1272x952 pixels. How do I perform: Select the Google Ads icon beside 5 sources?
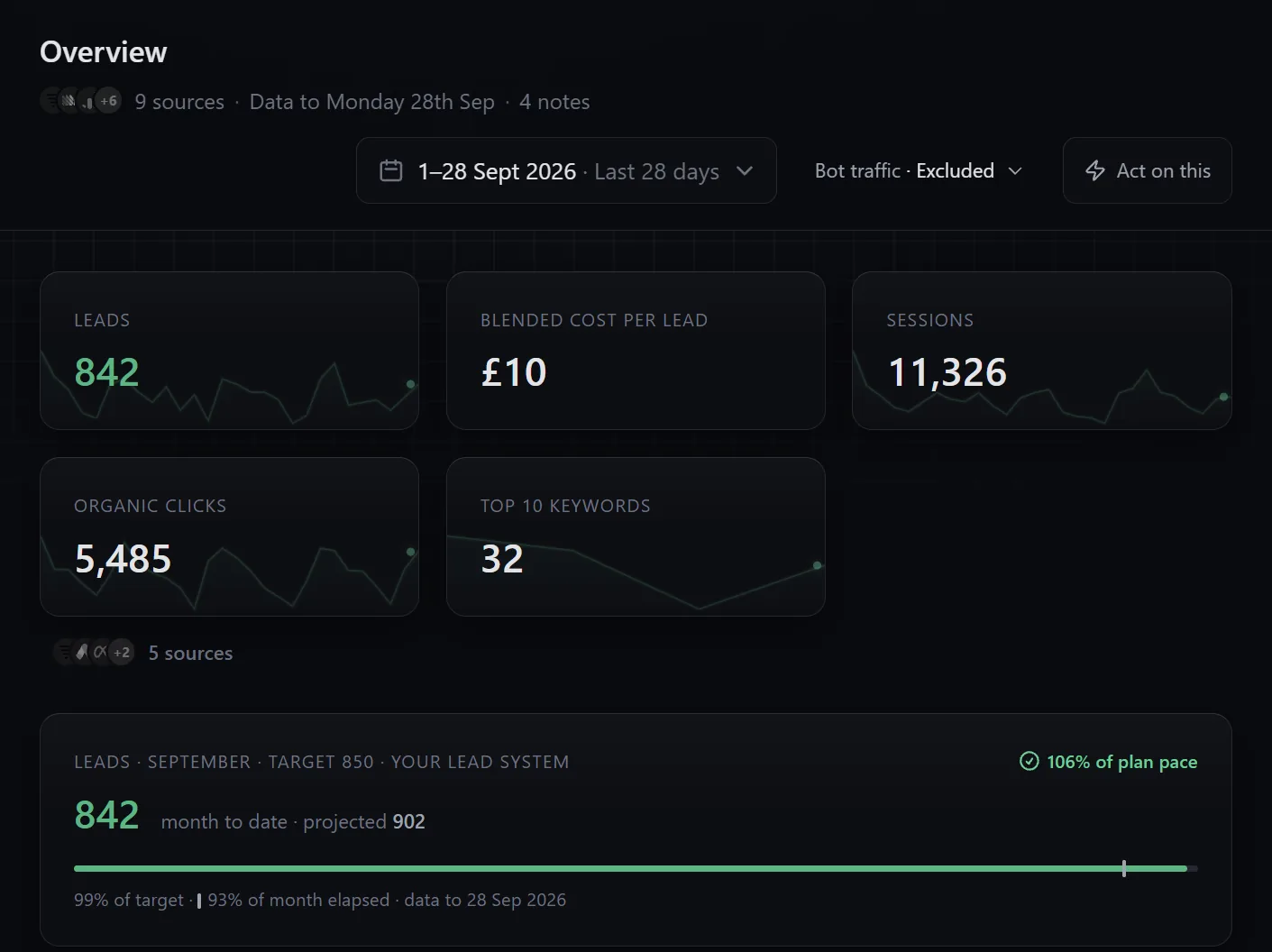[x=83, y=652]
